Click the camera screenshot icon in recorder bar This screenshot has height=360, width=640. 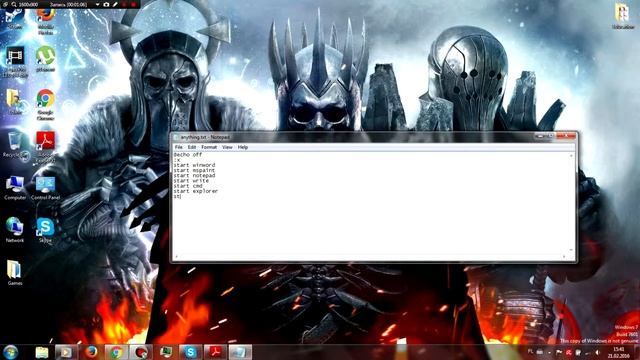coord(106,4)
